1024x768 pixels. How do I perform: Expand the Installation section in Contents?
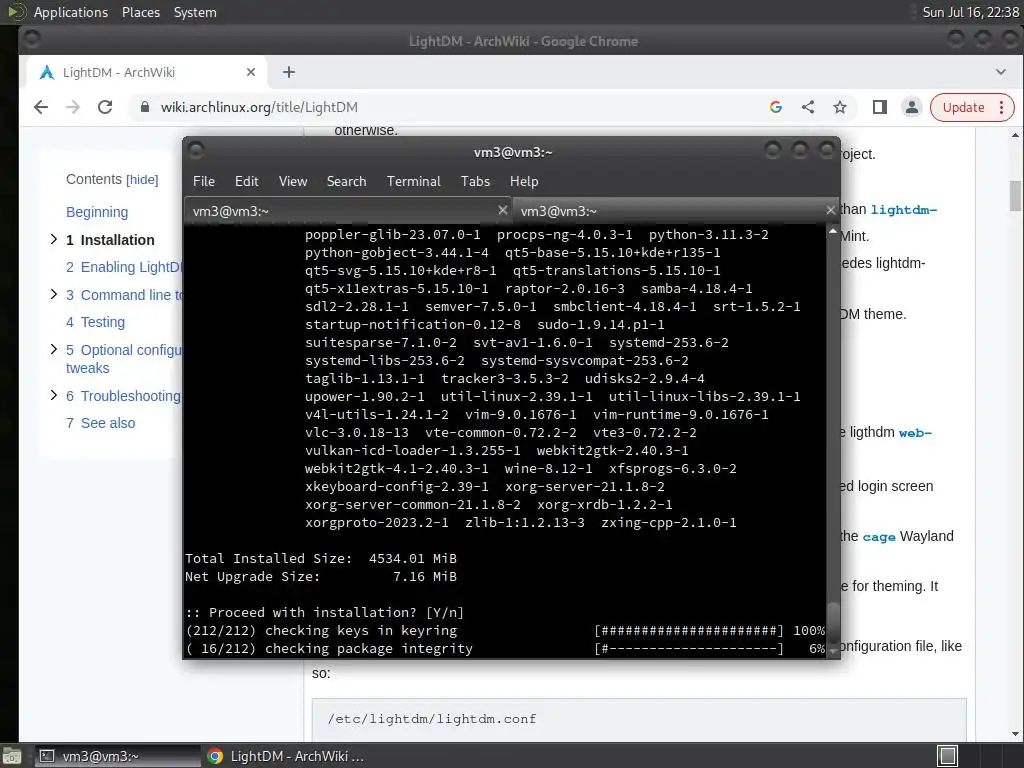(x=54, y=240)
